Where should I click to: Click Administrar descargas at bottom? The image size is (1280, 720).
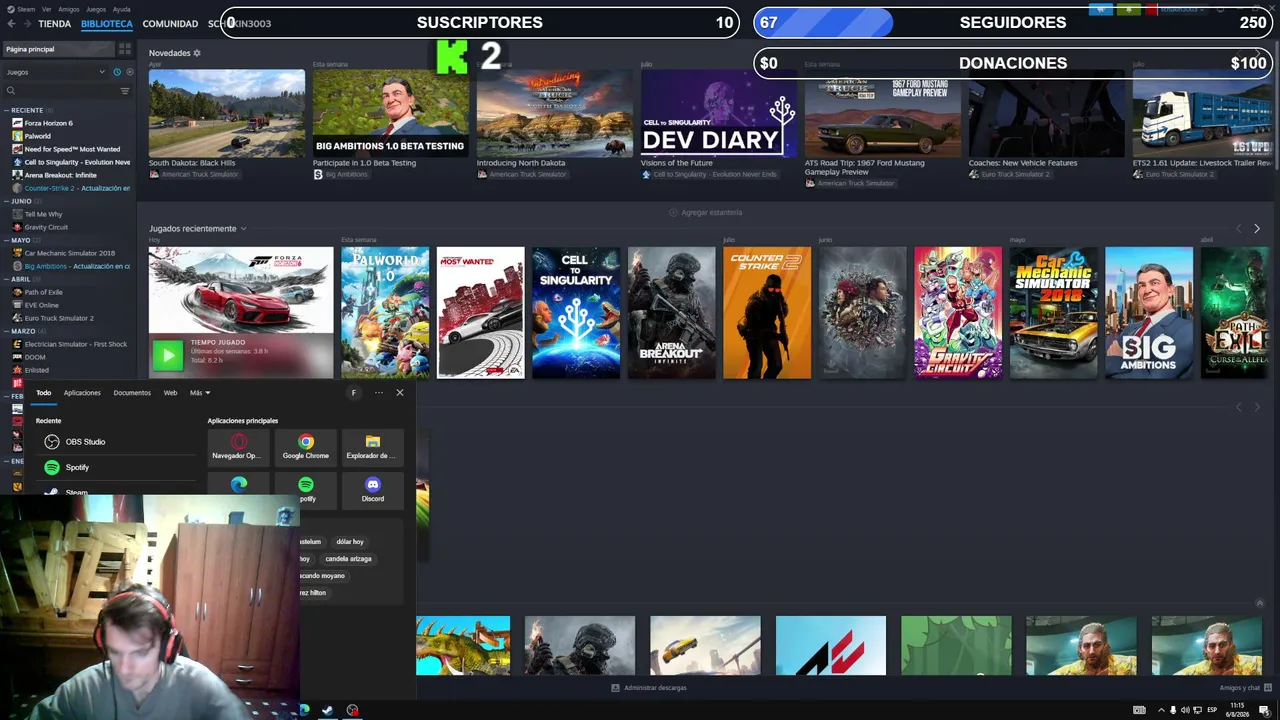[649, 688]
